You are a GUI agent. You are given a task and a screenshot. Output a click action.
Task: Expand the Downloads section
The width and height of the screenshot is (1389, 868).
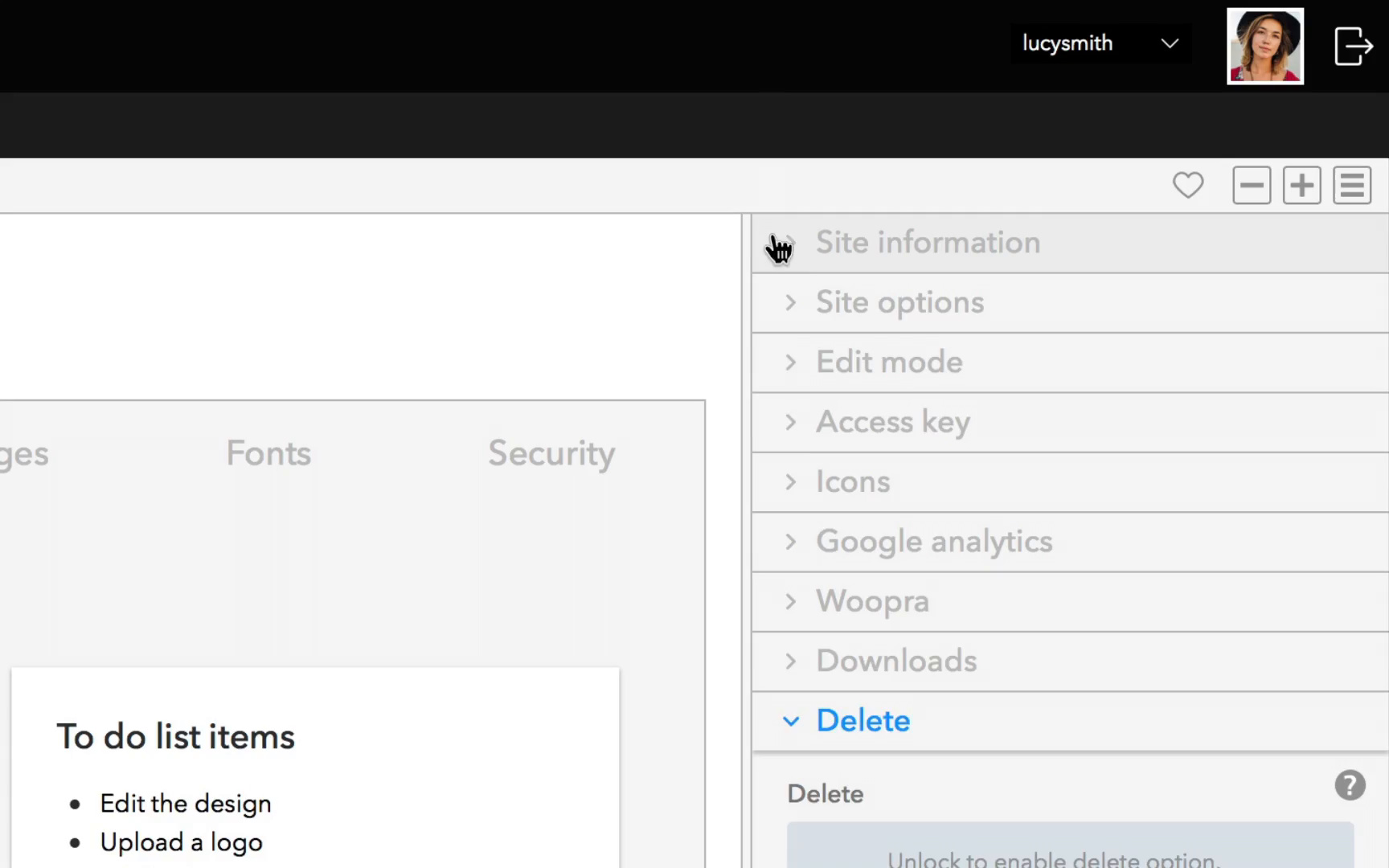1071,661
